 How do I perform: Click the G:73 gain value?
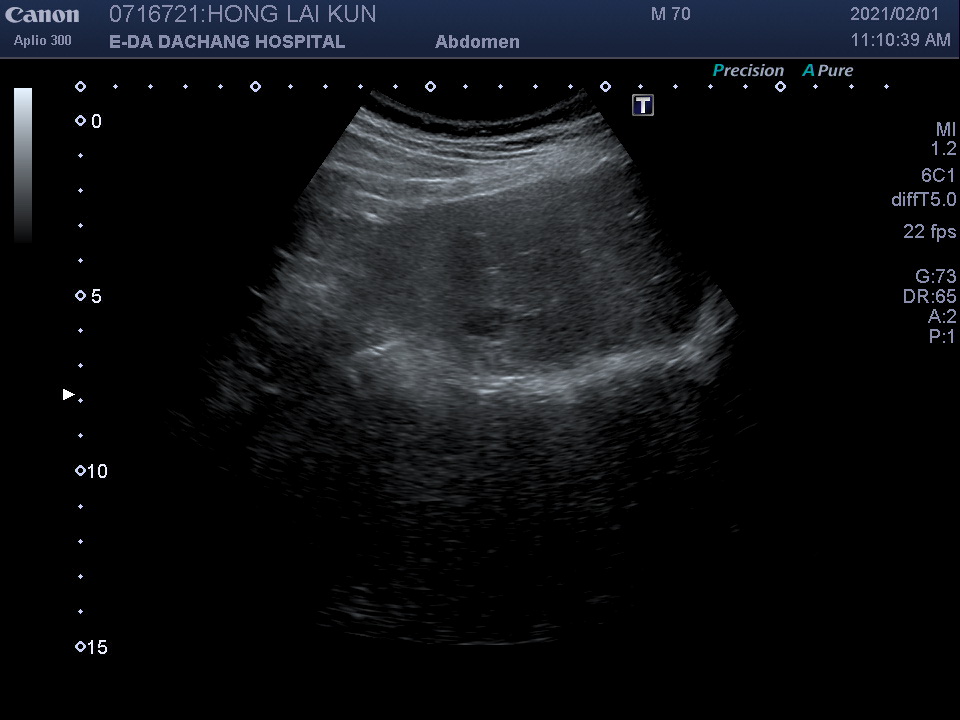(935, 277)
